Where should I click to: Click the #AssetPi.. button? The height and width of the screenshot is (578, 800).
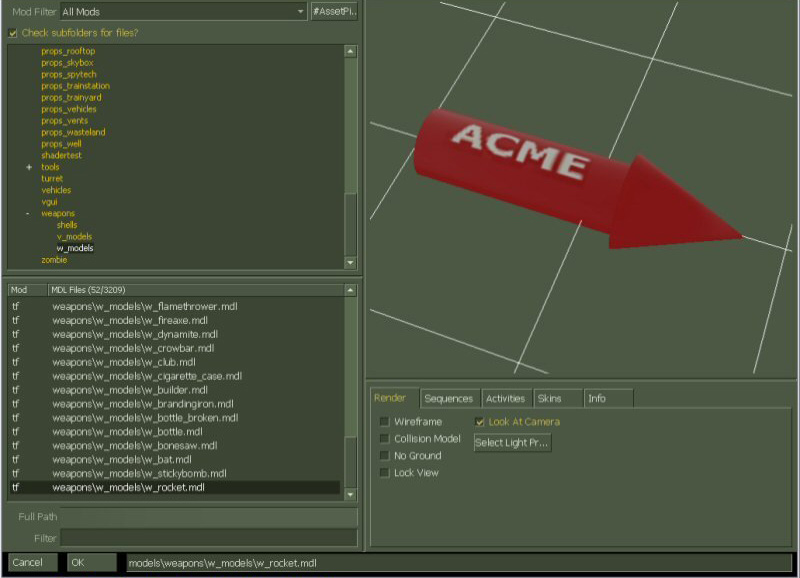pos(335,11)
